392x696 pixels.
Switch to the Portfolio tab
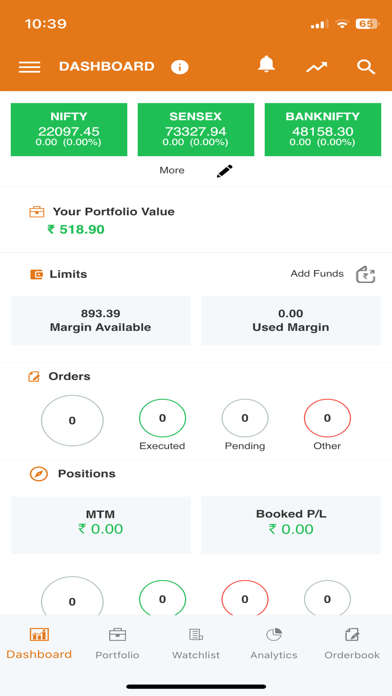coord(117,644)
